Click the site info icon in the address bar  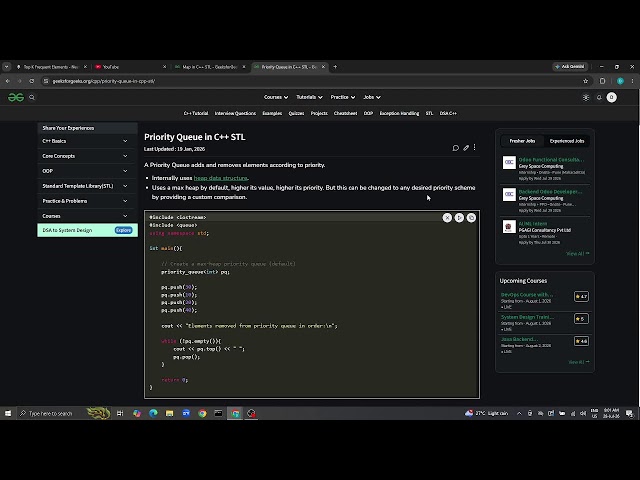tap(46, 81)
